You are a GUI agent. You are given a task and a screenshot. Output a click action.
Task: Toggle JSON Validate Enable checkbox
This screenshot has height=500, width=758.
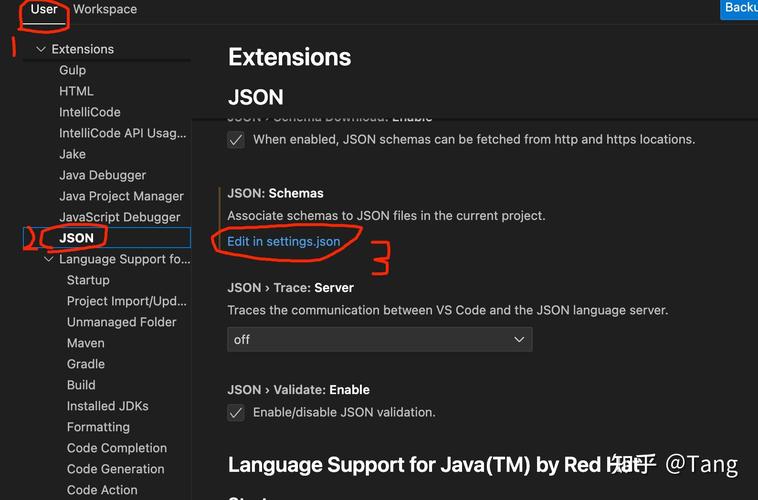(x=236, y=413)
